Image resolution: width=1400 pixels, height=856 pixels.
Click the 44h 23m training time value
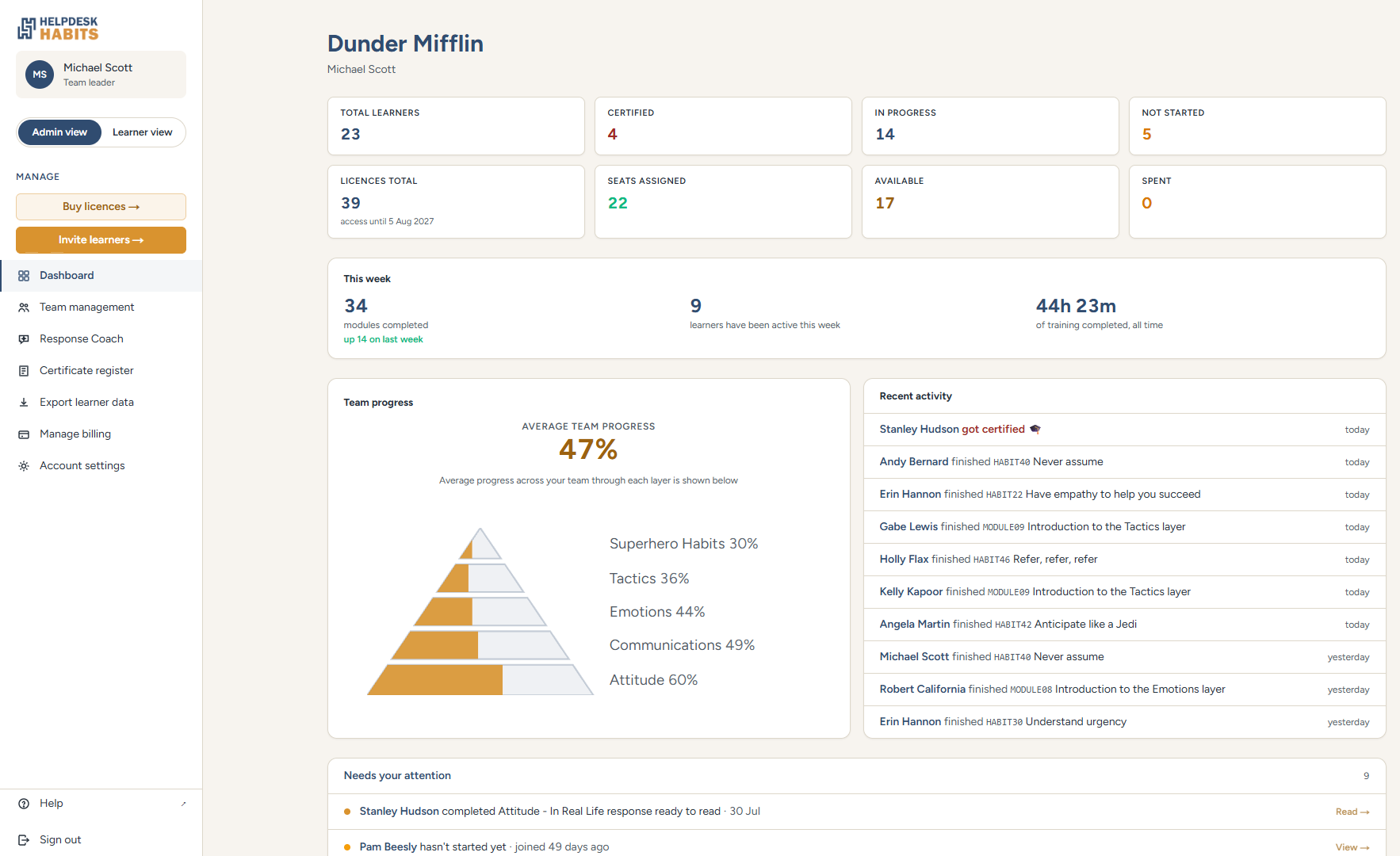(1076, 306)
